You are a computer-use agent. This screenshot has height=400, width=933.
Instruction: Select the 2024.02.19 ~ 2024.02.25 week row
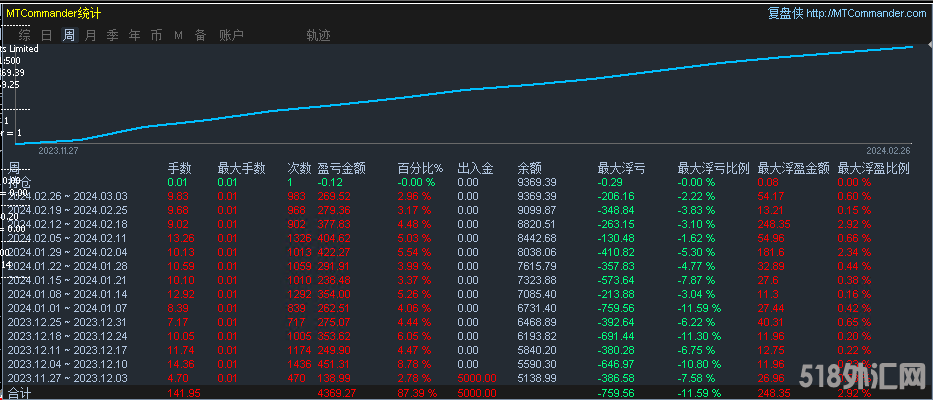click(x=68, y=210)
